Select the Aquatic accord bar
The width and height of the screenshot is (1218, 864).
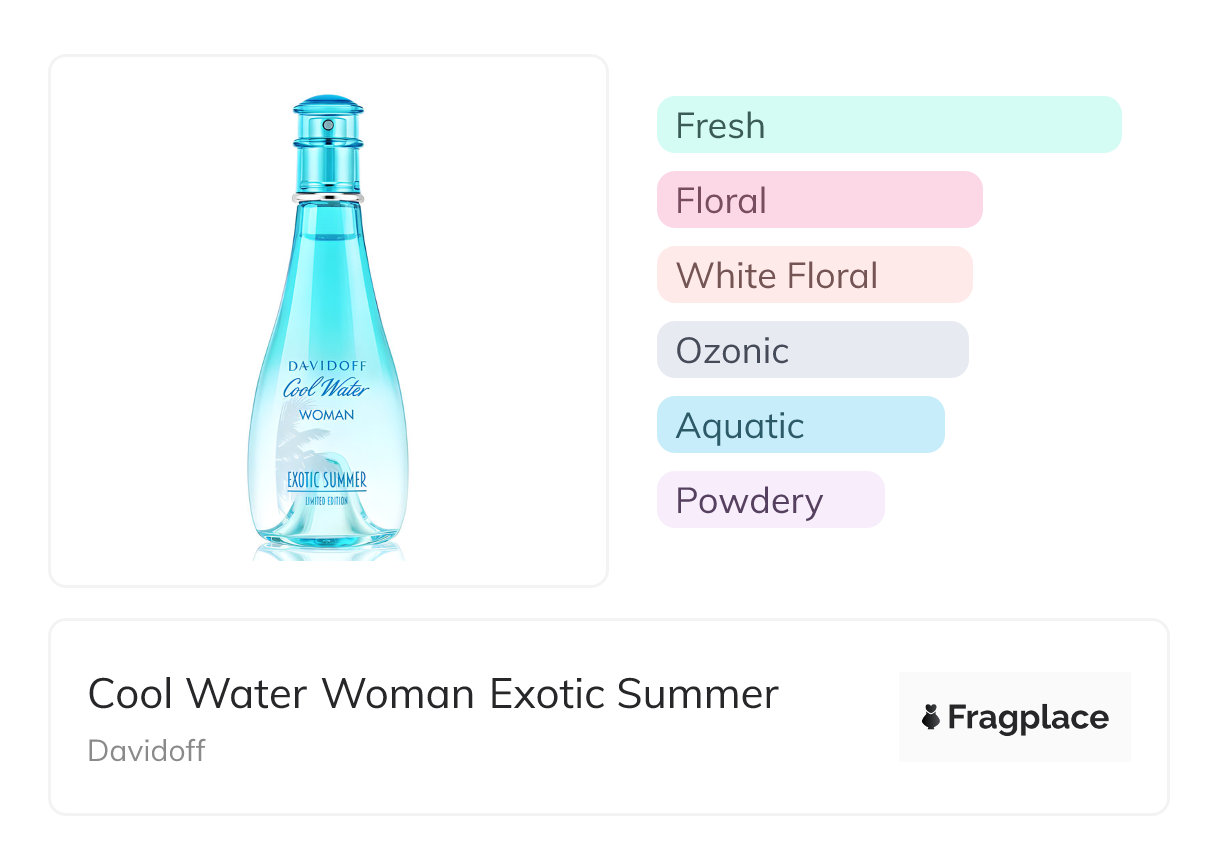[x=800, y=425]
